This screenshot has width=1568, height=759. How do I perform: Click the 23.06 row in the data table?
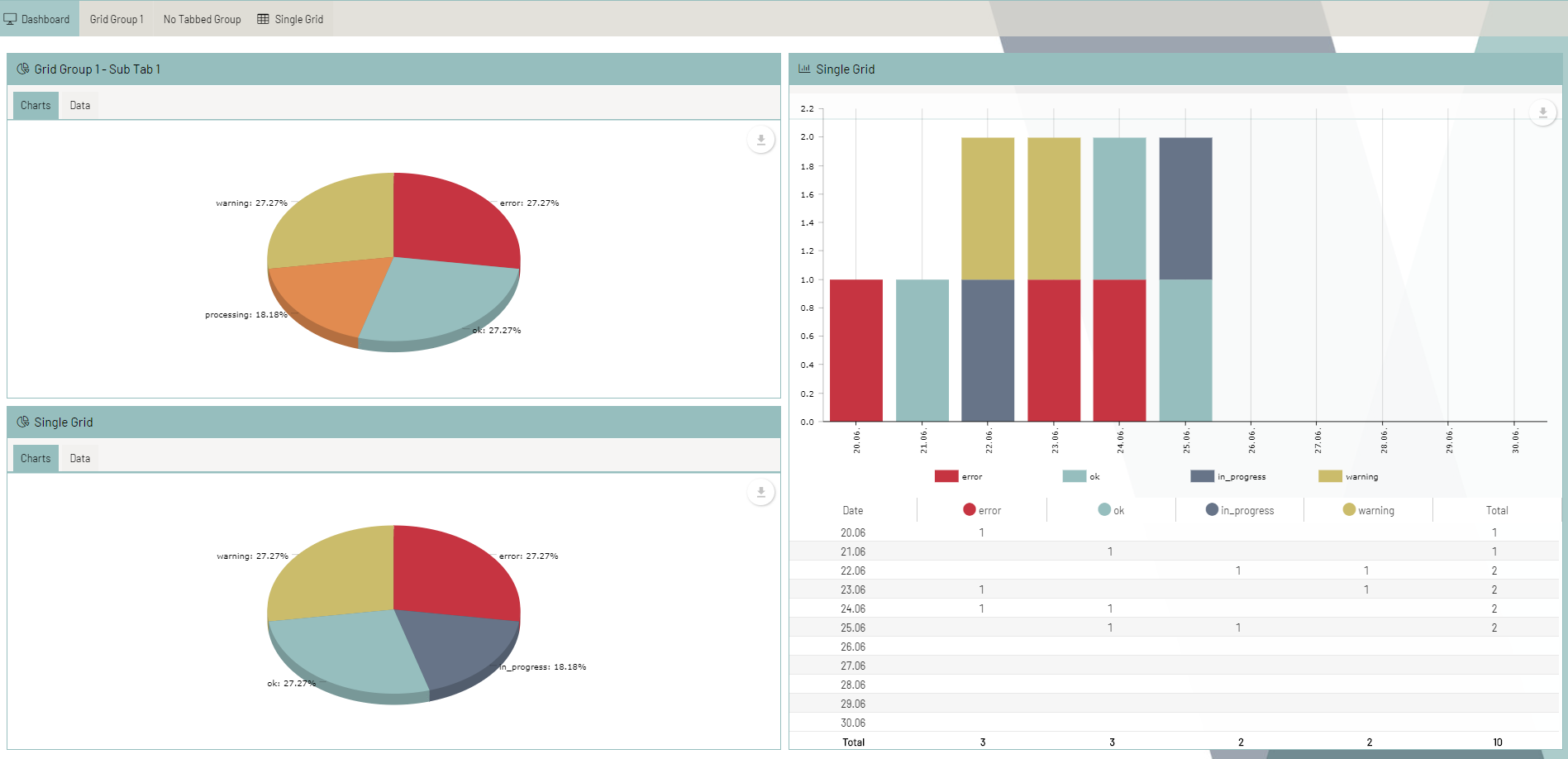point(852,590)
